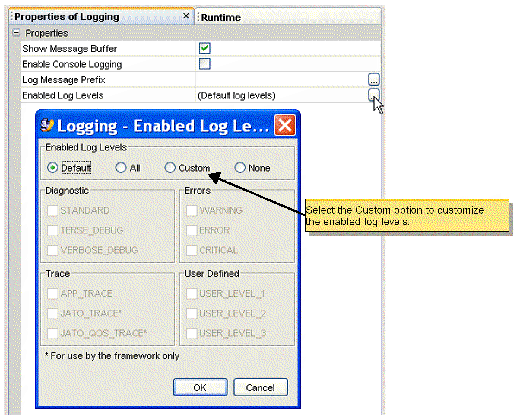Check the STANDARD diagnostic checkbox
This screenshot has height=420, width=521.
[53, 210]
